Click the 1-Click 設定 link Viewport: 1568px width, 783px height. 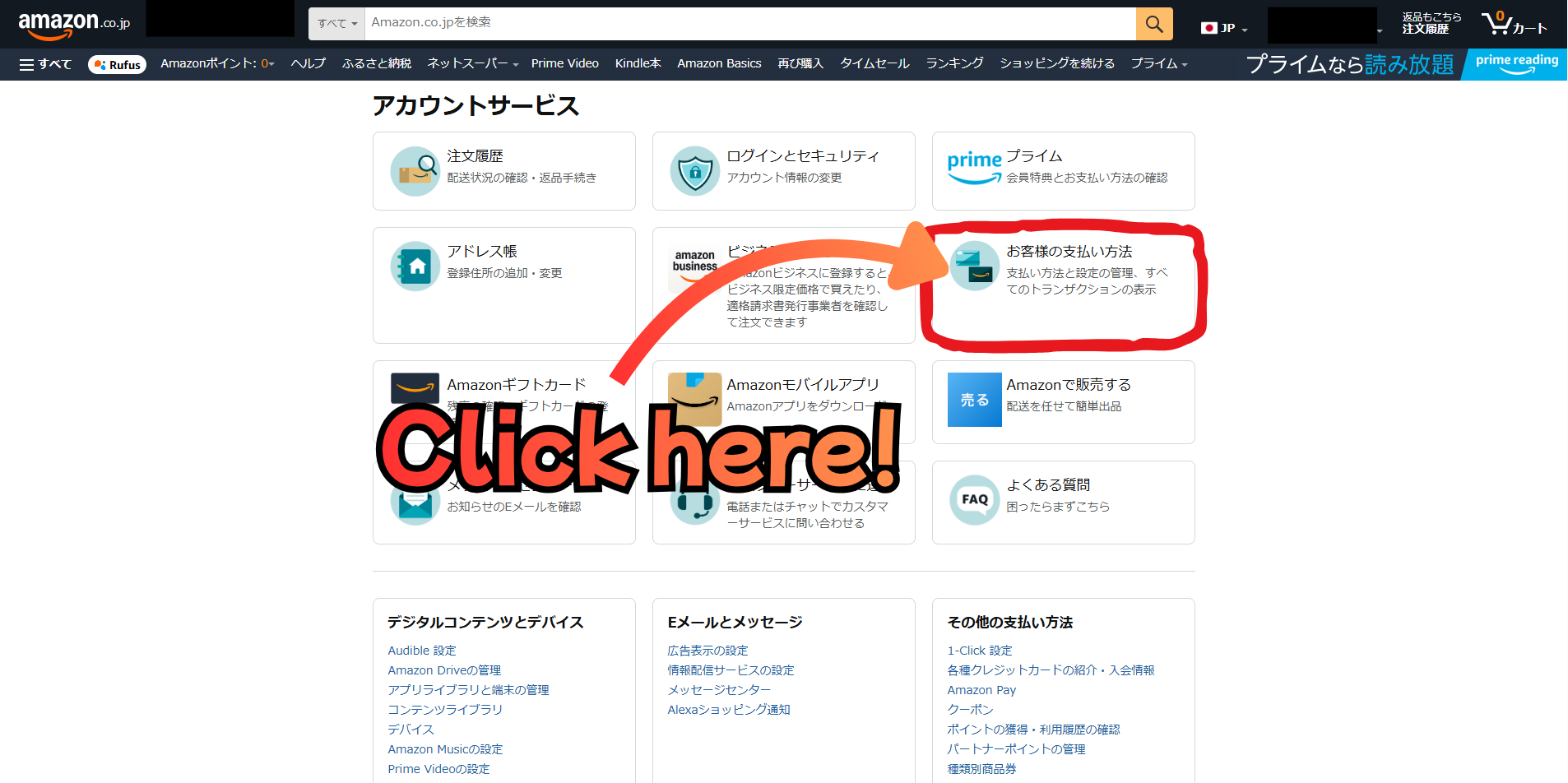[x=980, y=651]
